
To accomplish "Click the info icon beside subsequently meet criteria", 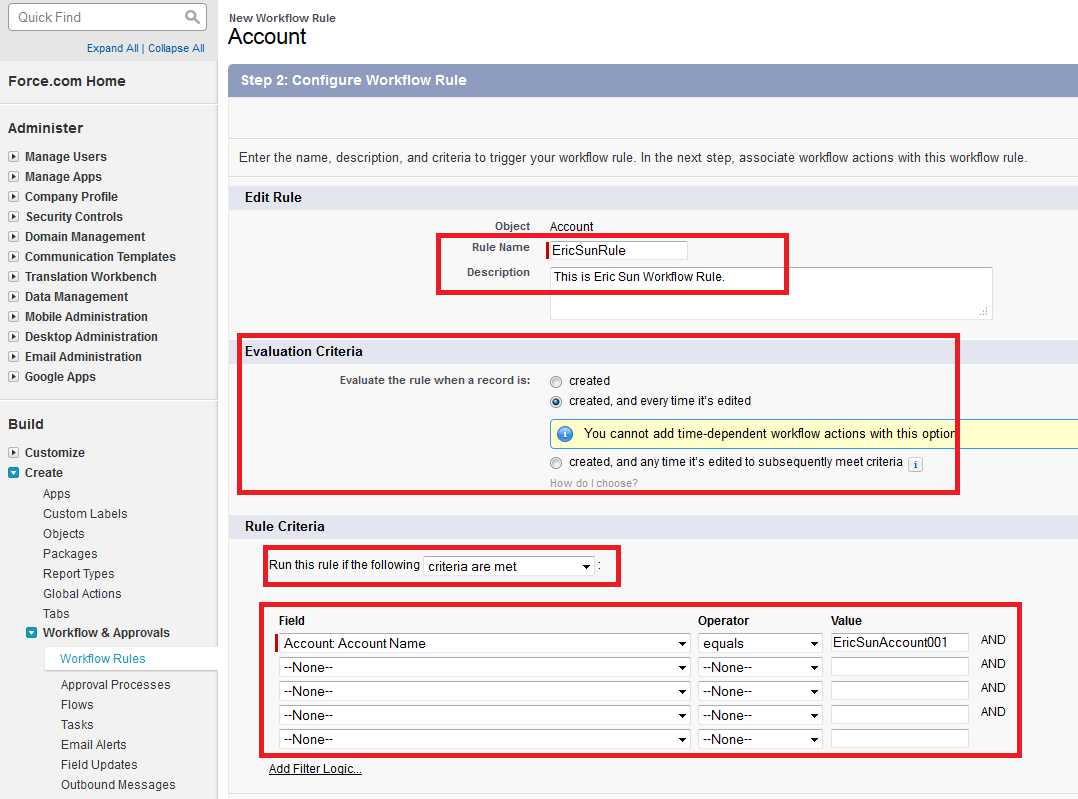I will [915, 464].
